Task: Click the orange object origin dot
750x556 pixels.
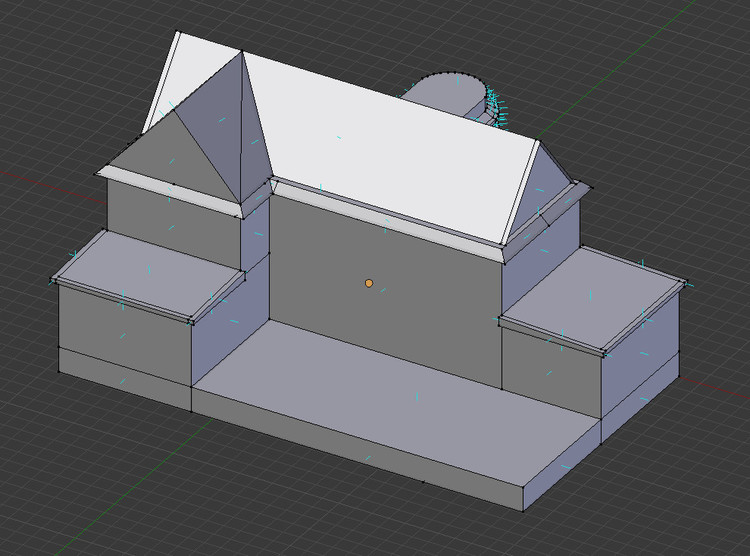Action: coord(369,283)
